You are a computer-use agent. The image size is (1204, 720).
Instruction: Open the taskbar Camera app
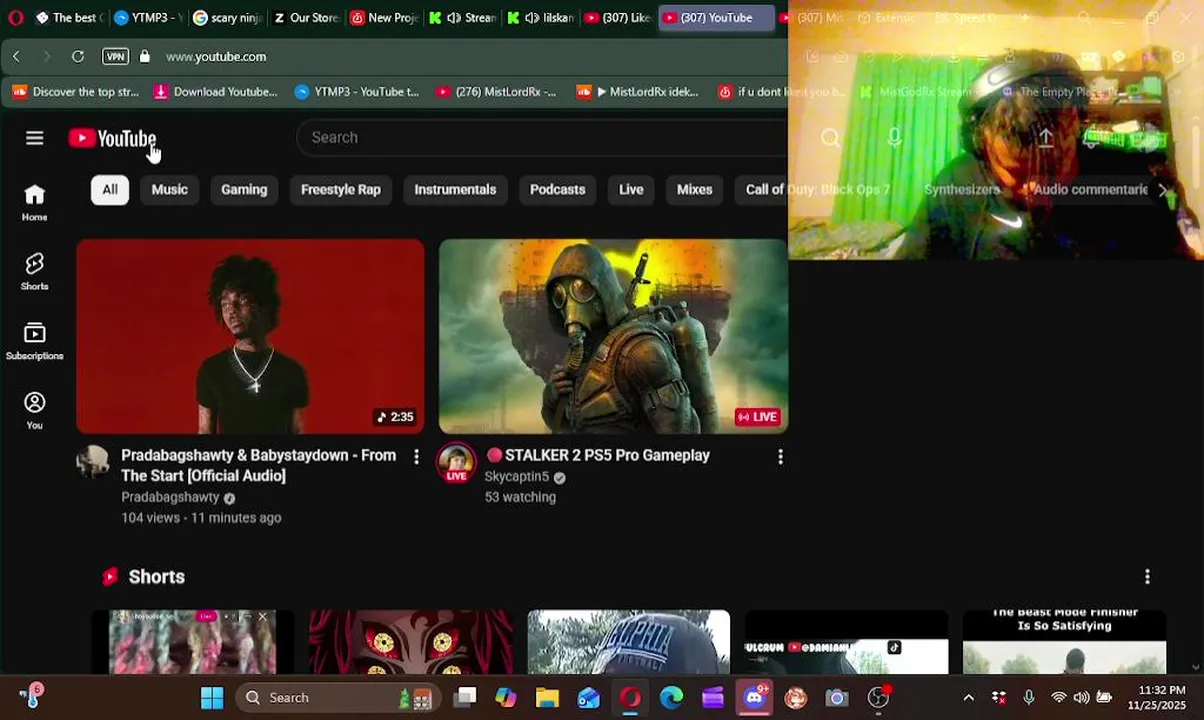[x=837, y=698]
